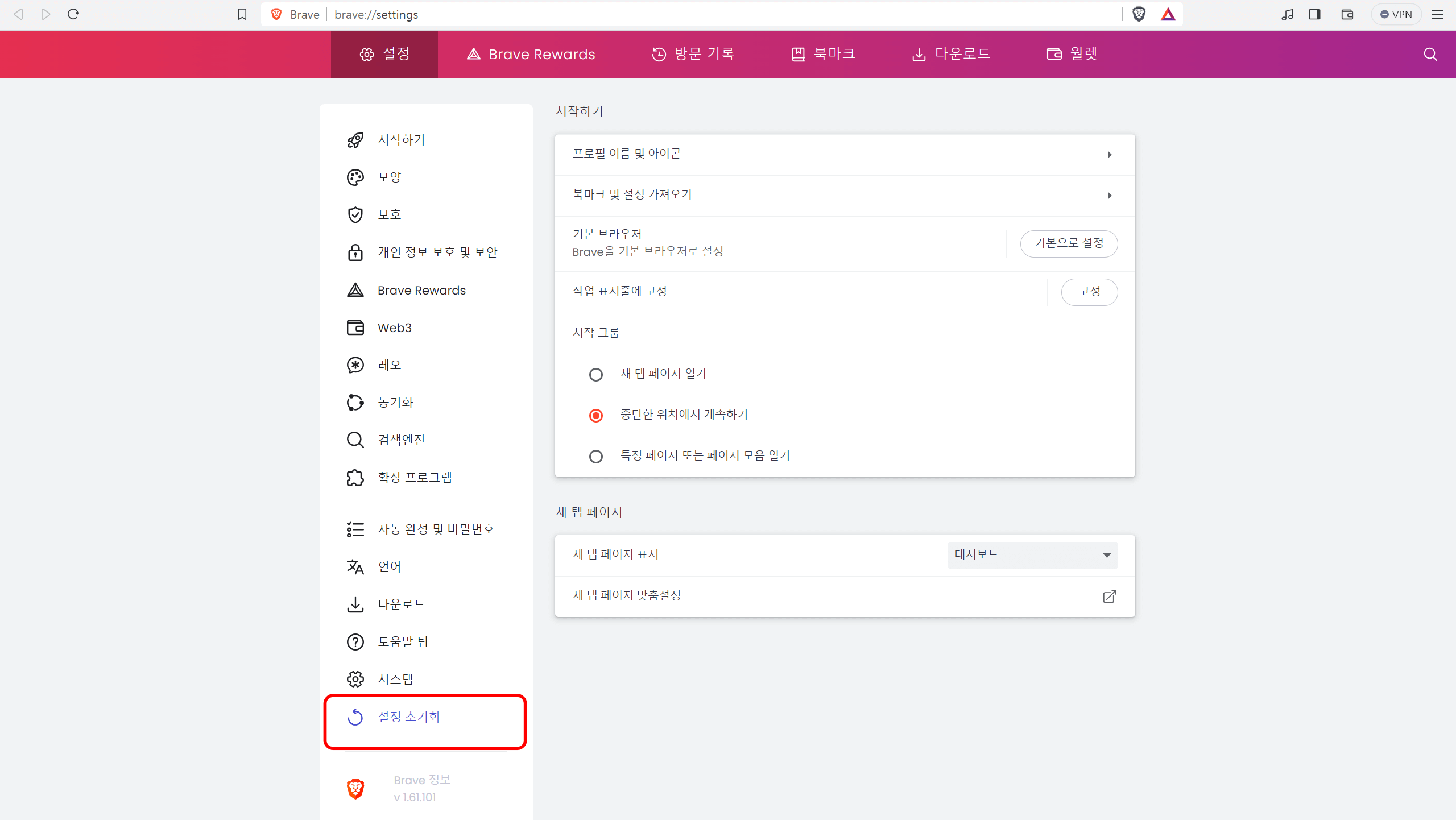
Task: Select 중단한 위치에서 계속하기 radio button
Action: [597, 415]
